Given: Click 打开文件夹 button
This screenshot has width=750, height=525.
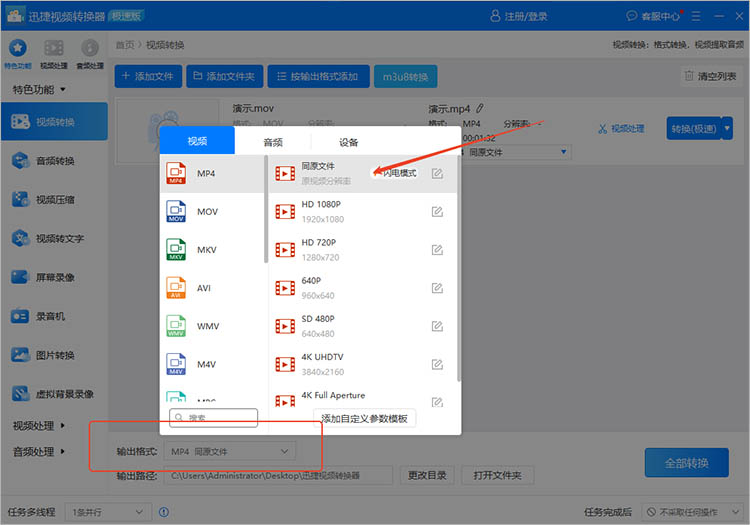Looking at the screenshot, I should pos(497,475).
